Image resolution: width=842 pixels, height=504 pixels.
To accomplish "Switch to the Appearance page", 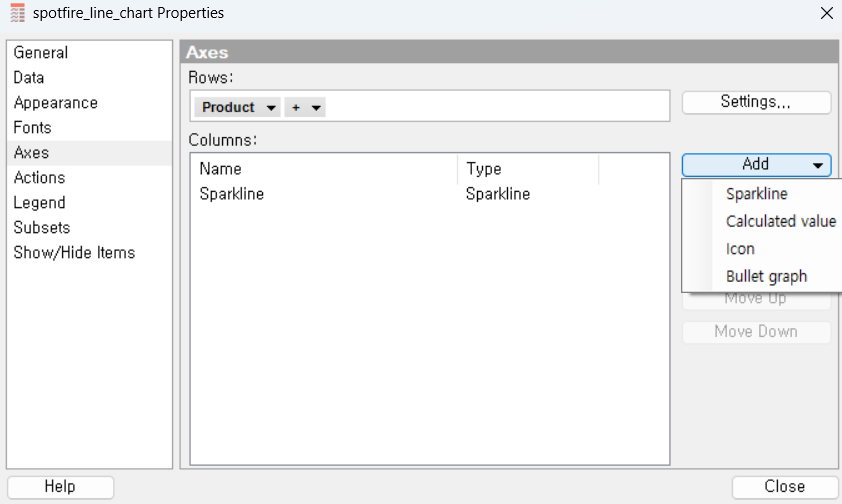I will 89,103.
